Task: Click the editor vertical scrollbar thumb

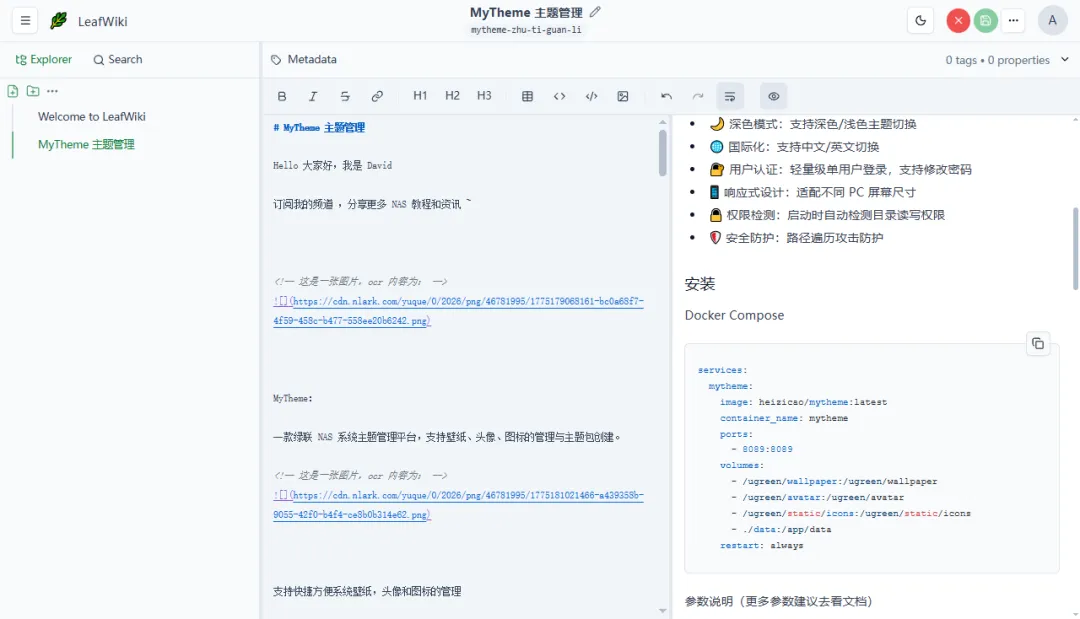Action: pyautogui.click(x=663, y=152)
